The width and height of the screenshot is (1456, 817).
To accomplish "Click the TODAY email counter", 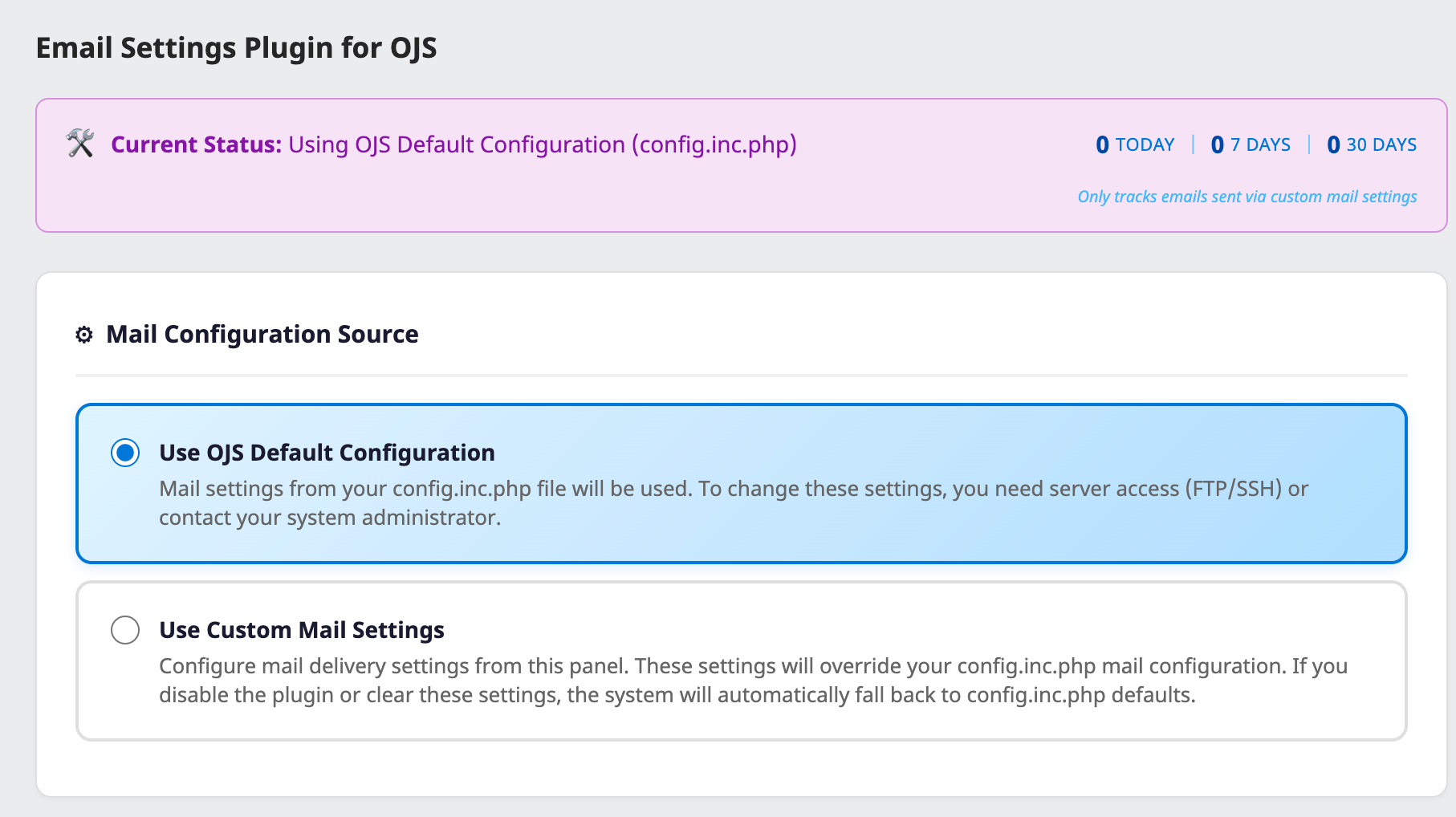I will (1135, 144).
